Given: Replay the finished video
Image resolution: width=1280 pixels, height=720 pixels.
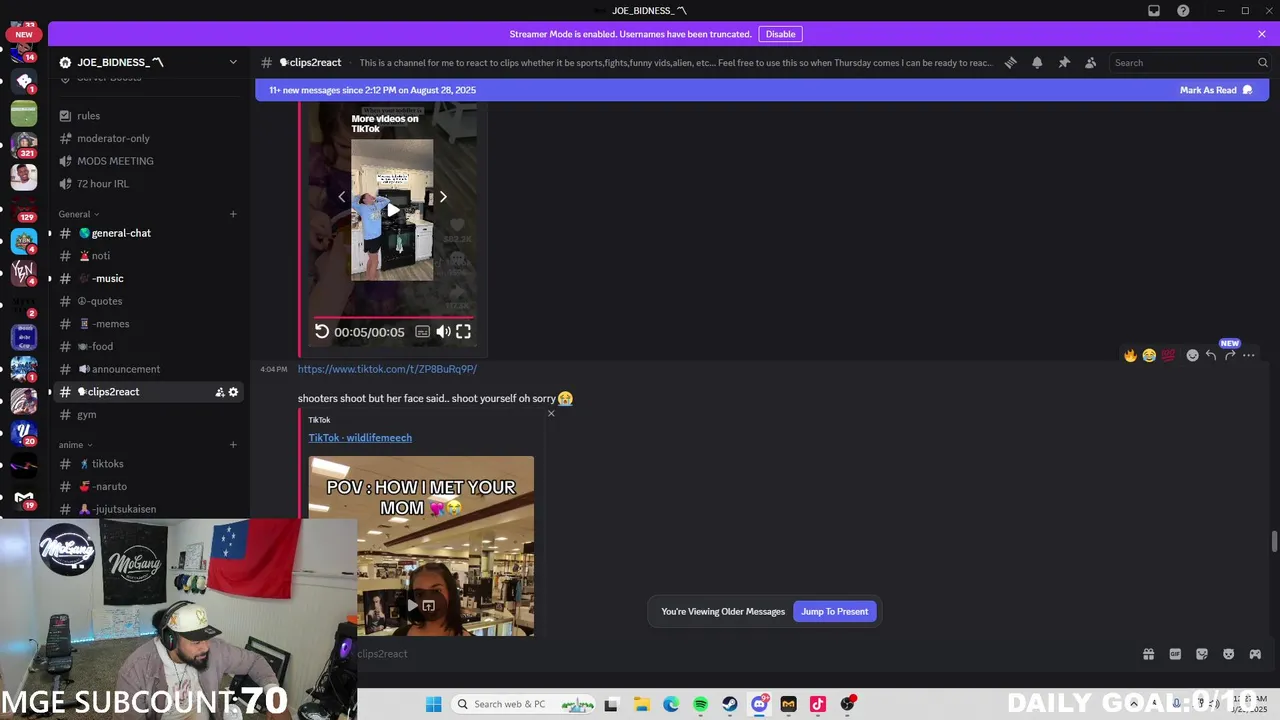Looking at the screenshot, I should point(322,332).
